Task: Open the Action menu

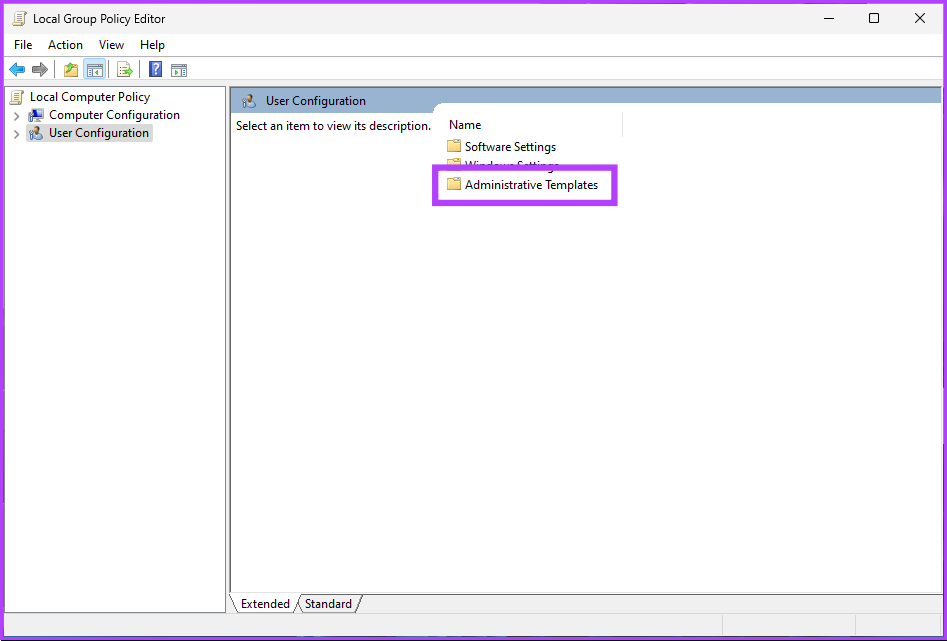Action: point(66,45)
